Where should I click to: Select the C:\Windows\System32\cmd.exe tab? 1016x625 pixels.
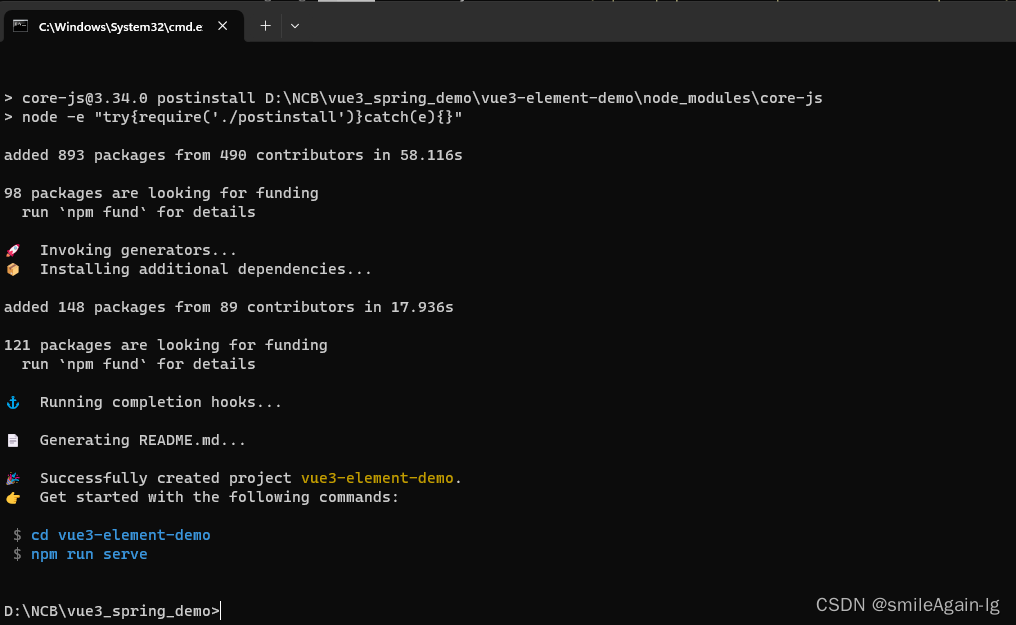coord(119,27)
